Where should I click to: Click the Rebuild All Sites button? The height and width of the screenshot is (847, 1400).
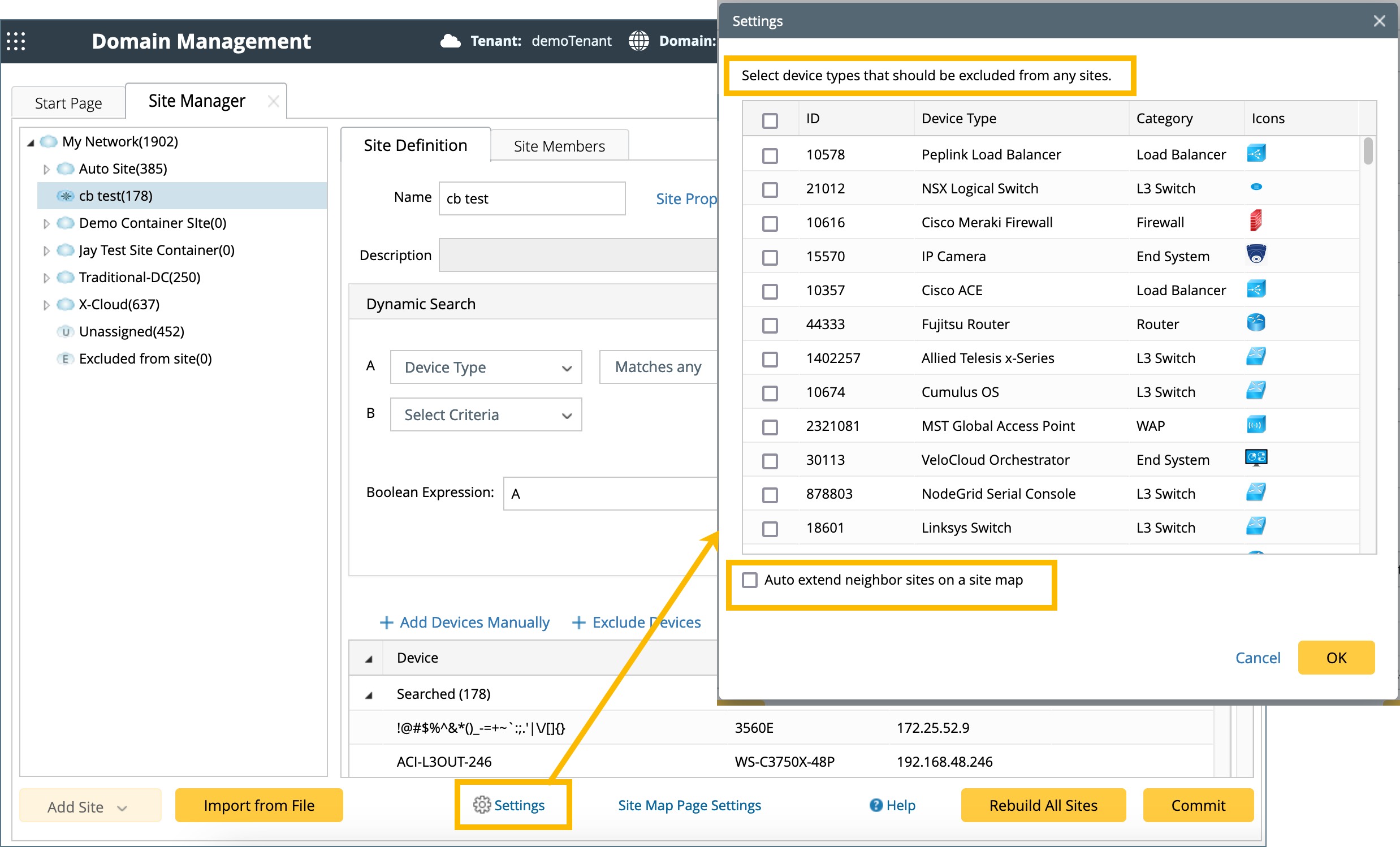1043,805
